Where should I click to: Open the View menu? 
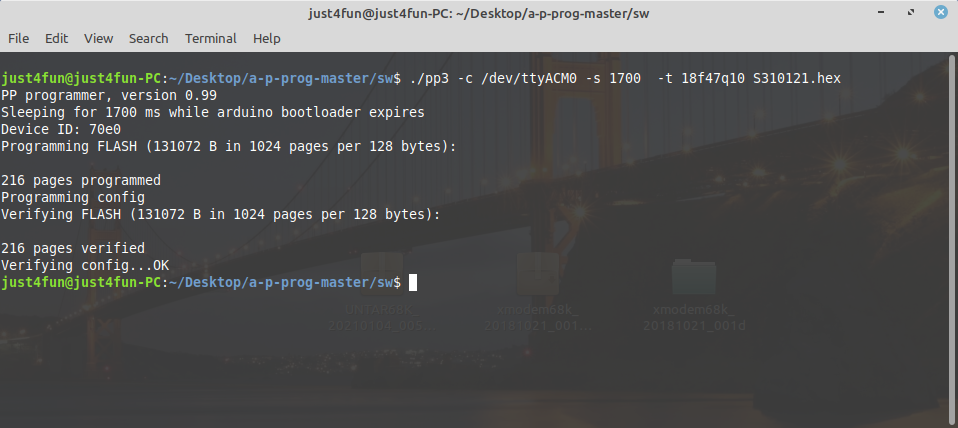pos(98,38)
